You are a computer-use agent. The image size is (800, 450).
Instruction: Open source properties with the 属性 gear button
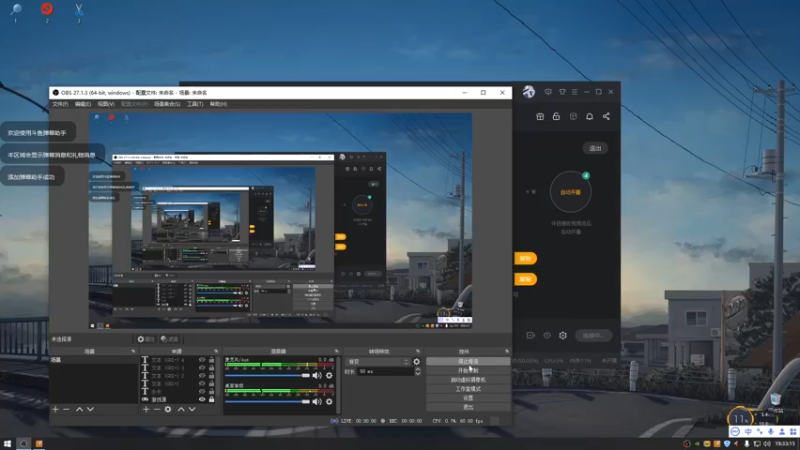[x=146, y=339]
